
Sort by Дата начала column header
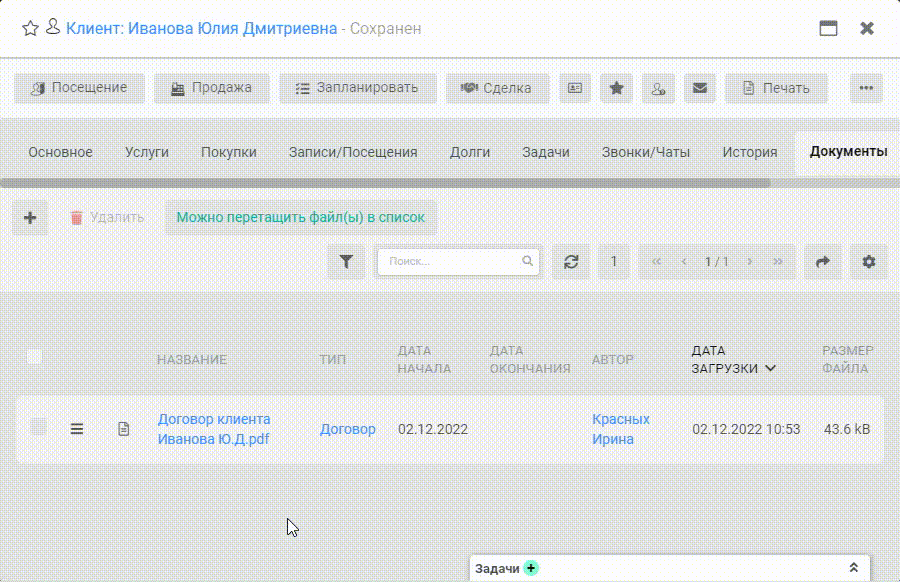point(424,359)
